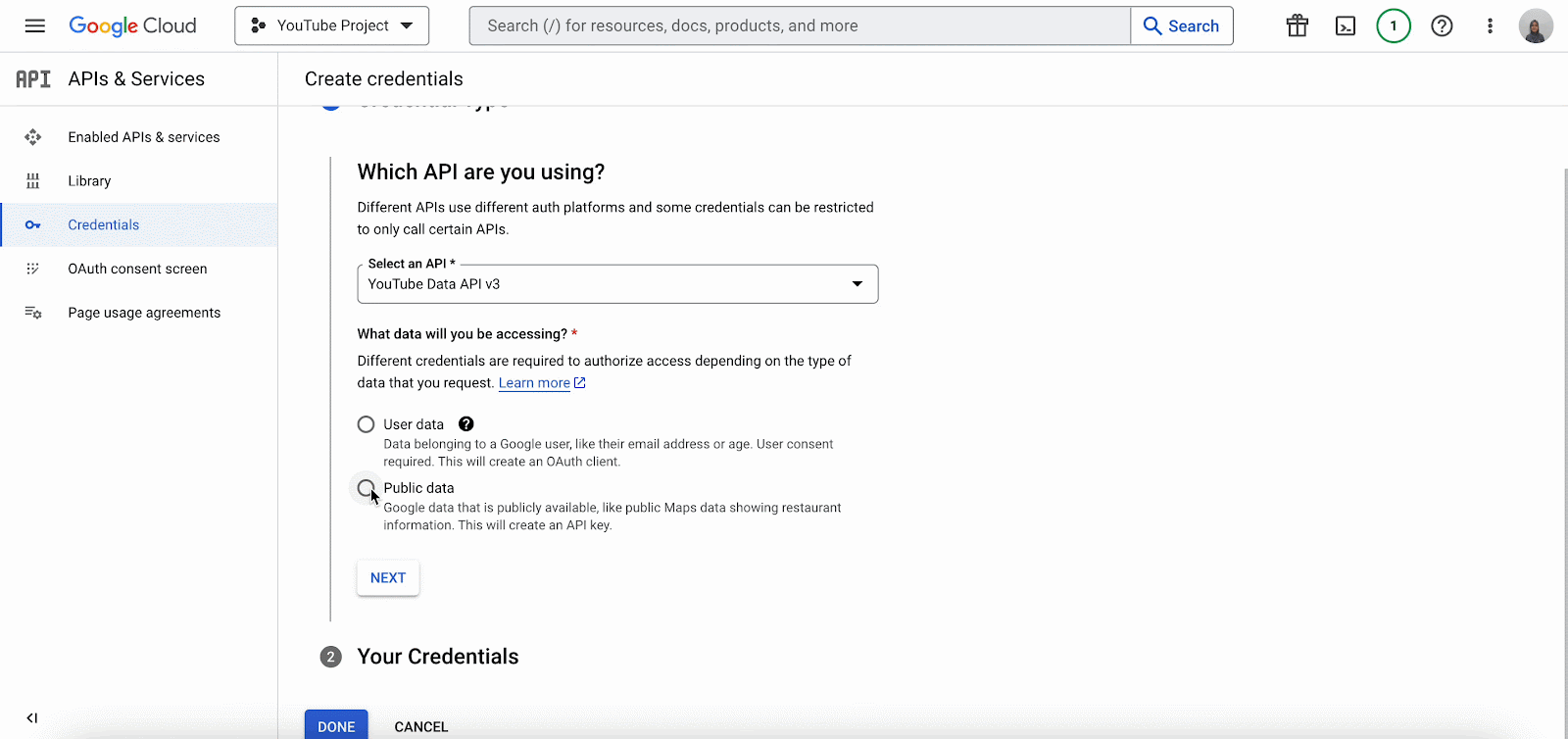1568x739 pixels.
Task: Select the Public data radio button
Action: coord(366,488)
